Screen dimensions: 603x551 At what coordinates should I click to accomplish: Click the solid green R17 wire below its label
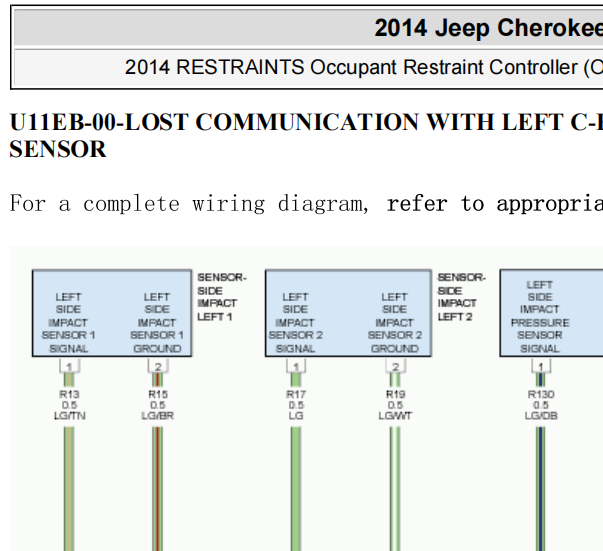pos(296,489)
